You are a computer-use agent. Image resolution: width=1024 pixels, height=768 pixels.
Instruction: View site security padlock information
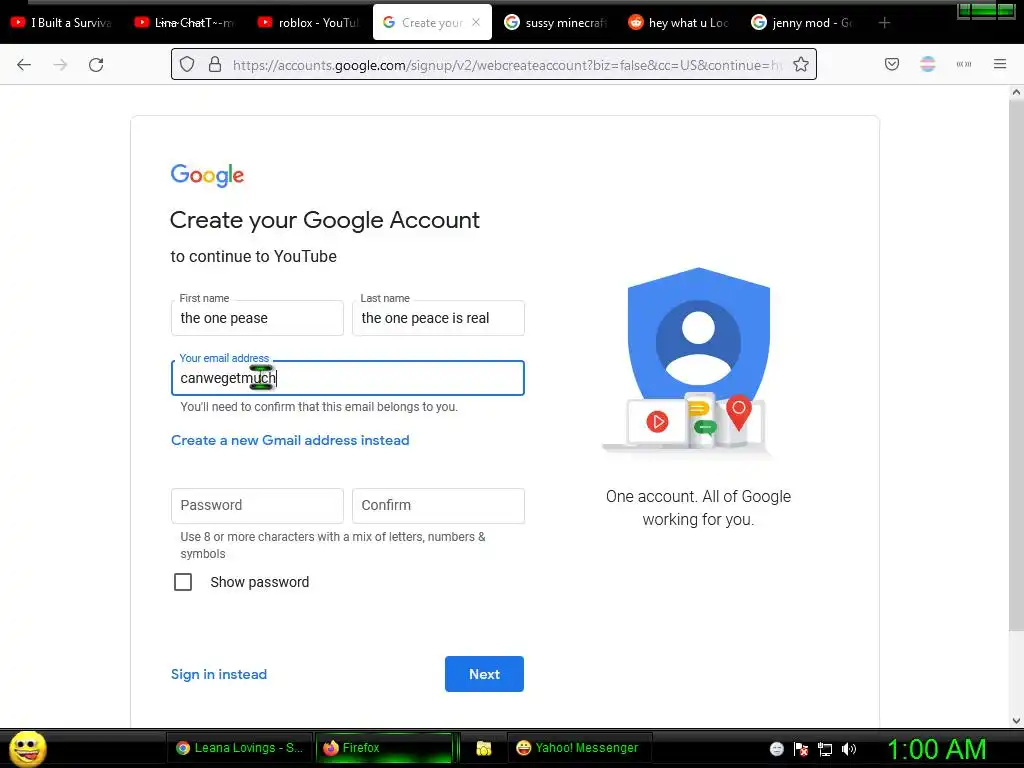[215, 65]
